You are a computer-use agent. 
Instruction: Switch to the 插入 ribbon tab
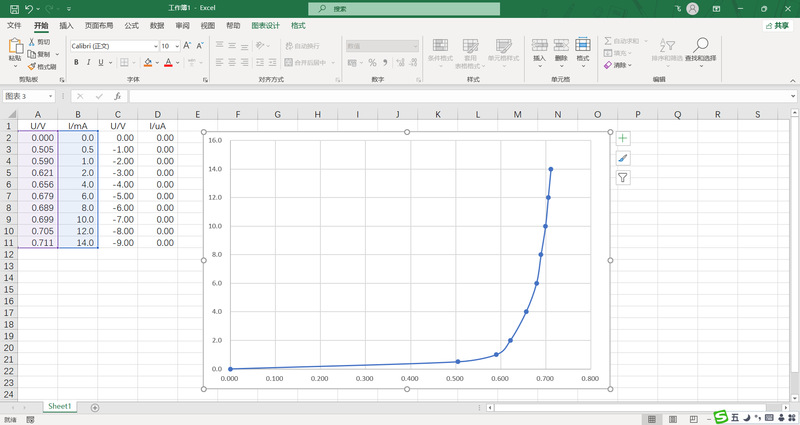coord(66,26)
